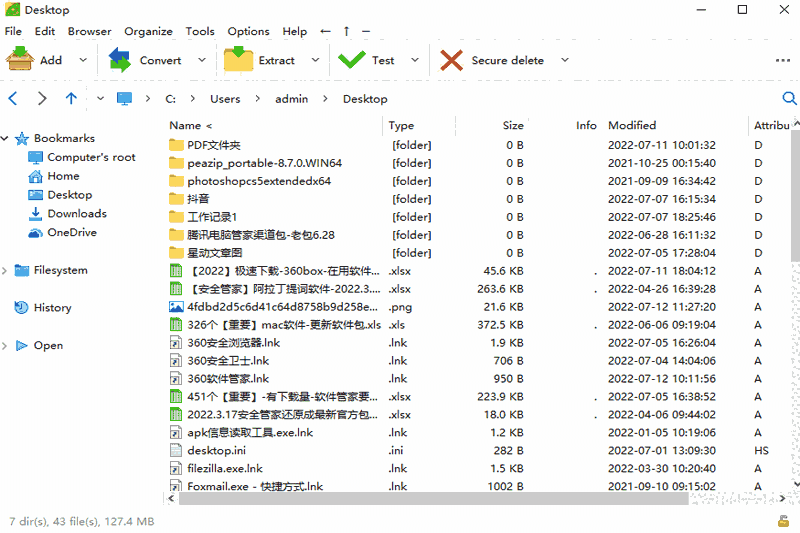Select the filezilla.exe.lnk file name
This screenshot has height=533, width=800.
[224, 468]
